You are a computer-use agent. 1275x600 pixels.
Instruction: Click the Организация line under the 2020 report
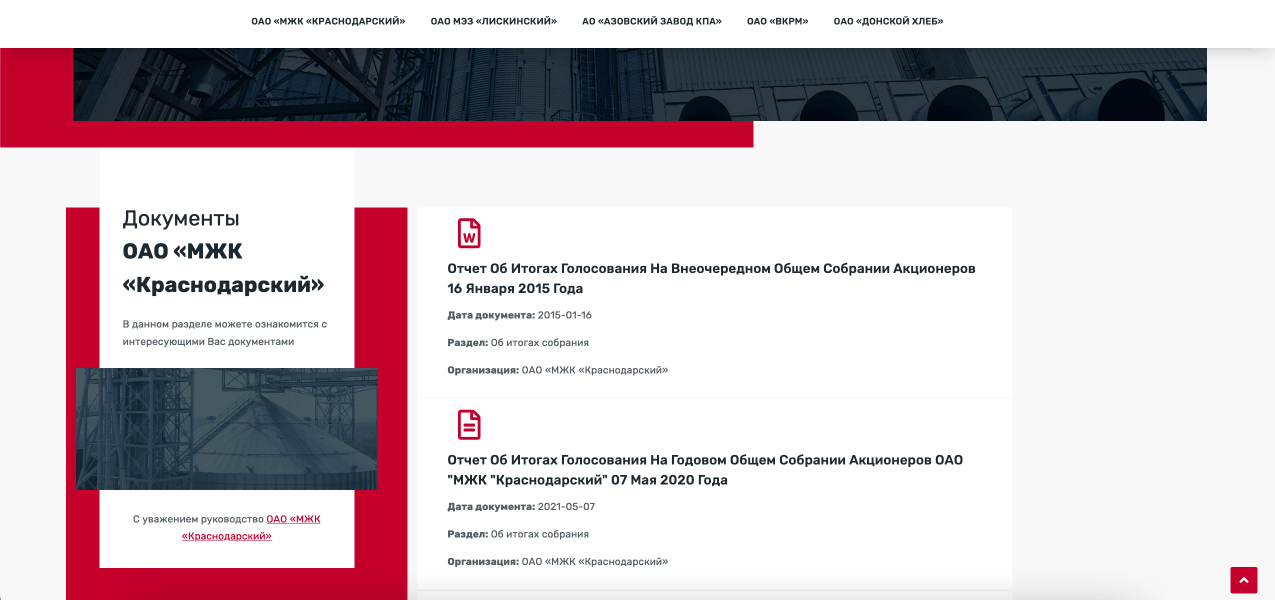[x=557, y=562]
